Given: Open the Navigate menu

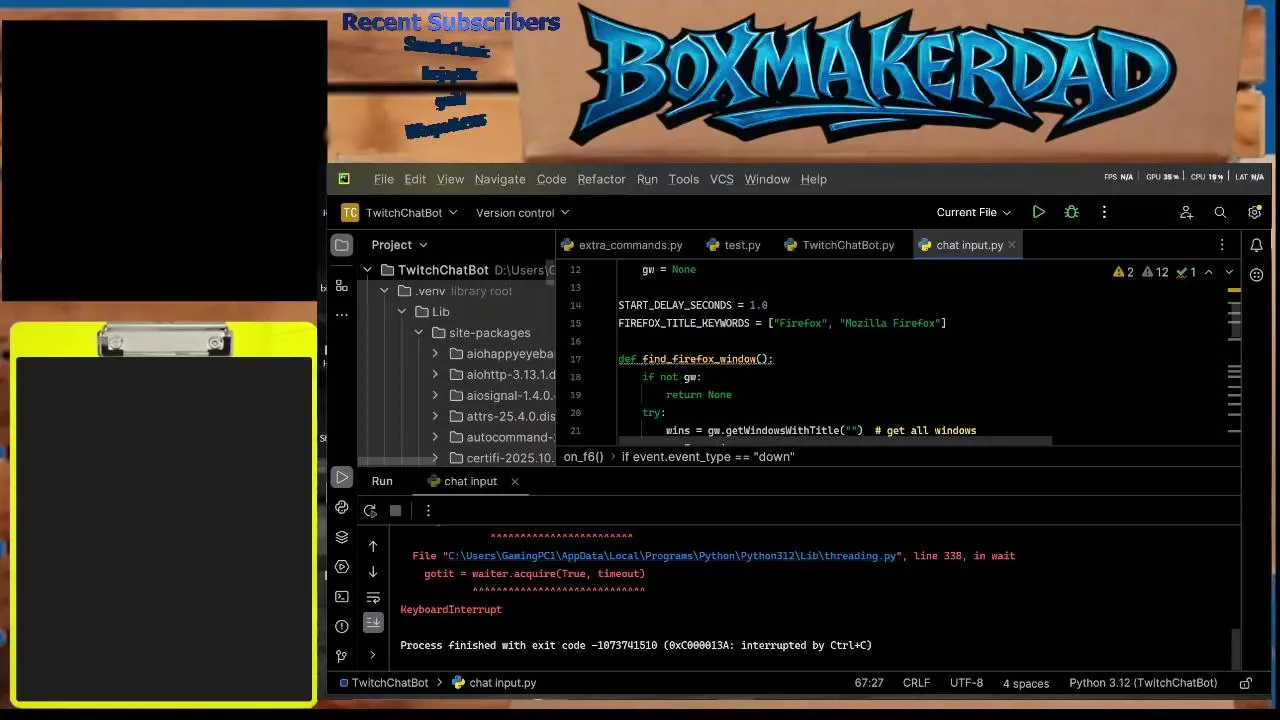Looking at the screenshot, I should pyautogui.click(x=500, y=179).
